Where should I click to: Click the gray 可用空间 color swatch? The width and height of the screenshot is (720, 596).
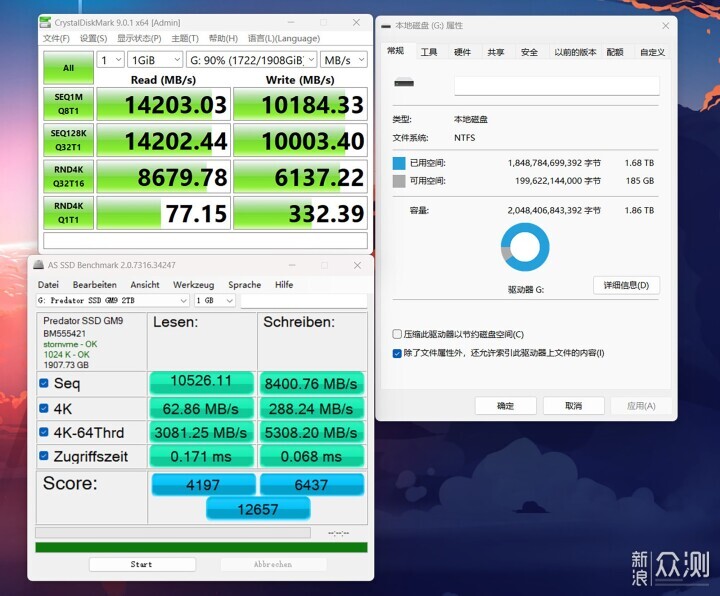(399, 181)
